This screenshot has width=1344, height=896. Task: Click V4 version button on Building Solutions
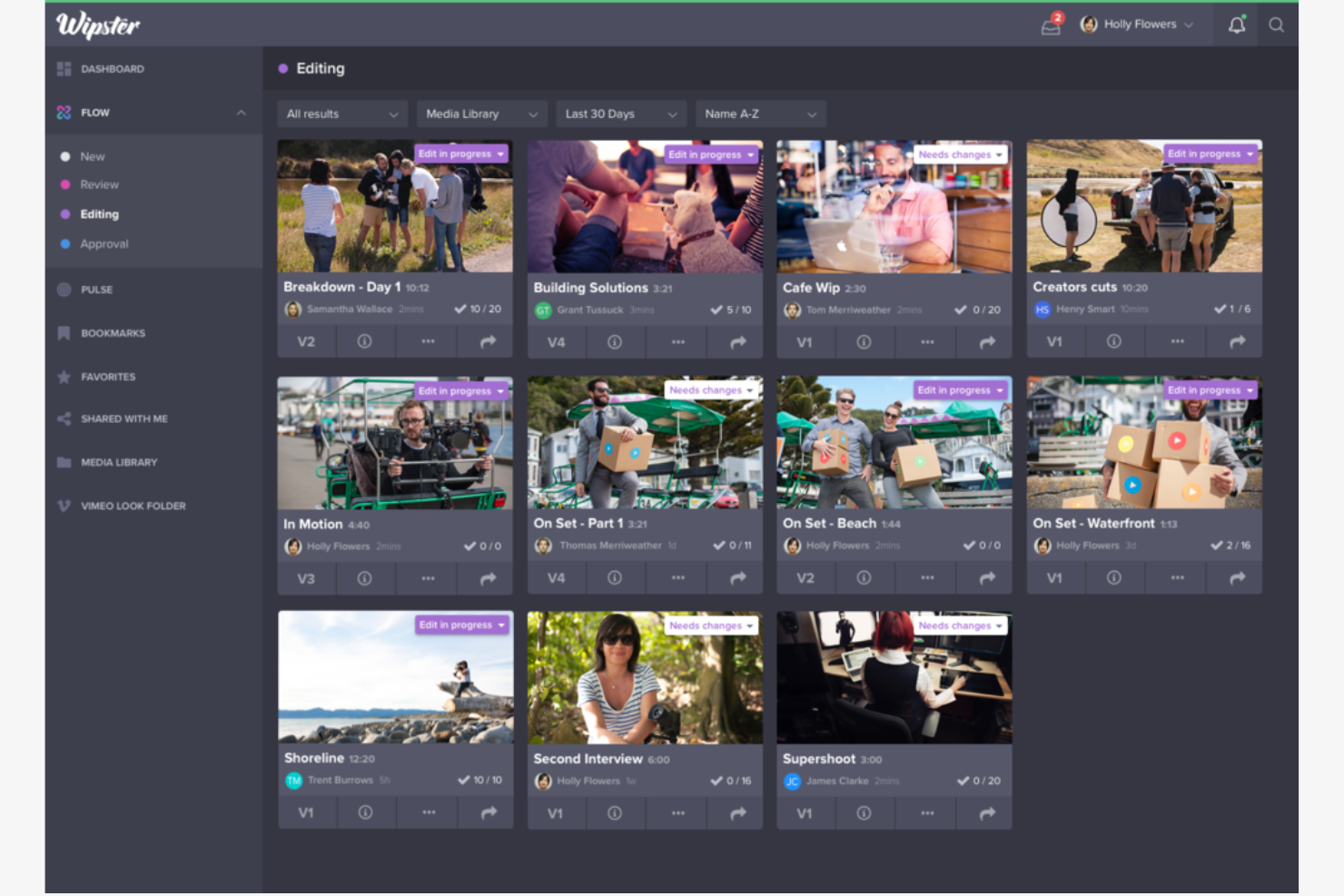point(556,342)
